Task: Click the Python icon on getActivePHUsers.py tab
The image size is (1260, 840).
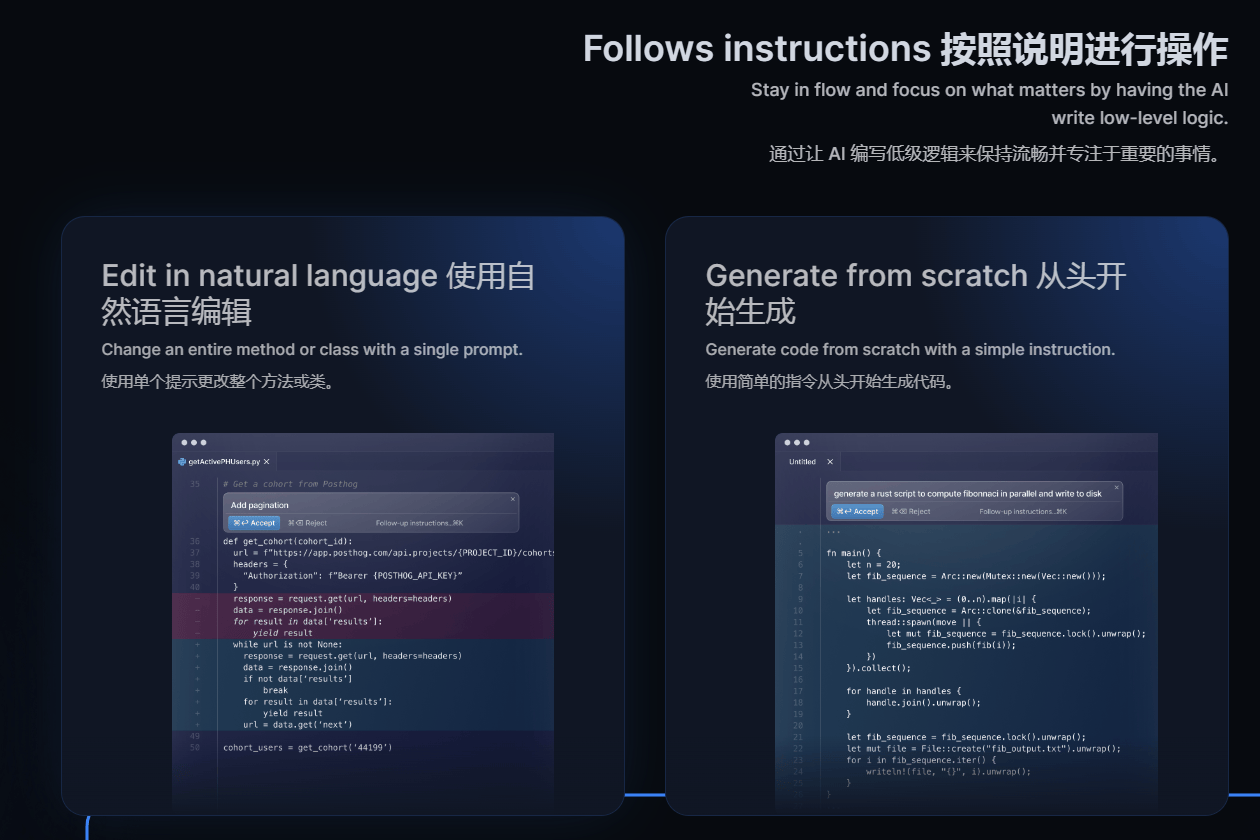Action: tap(181, 462)
